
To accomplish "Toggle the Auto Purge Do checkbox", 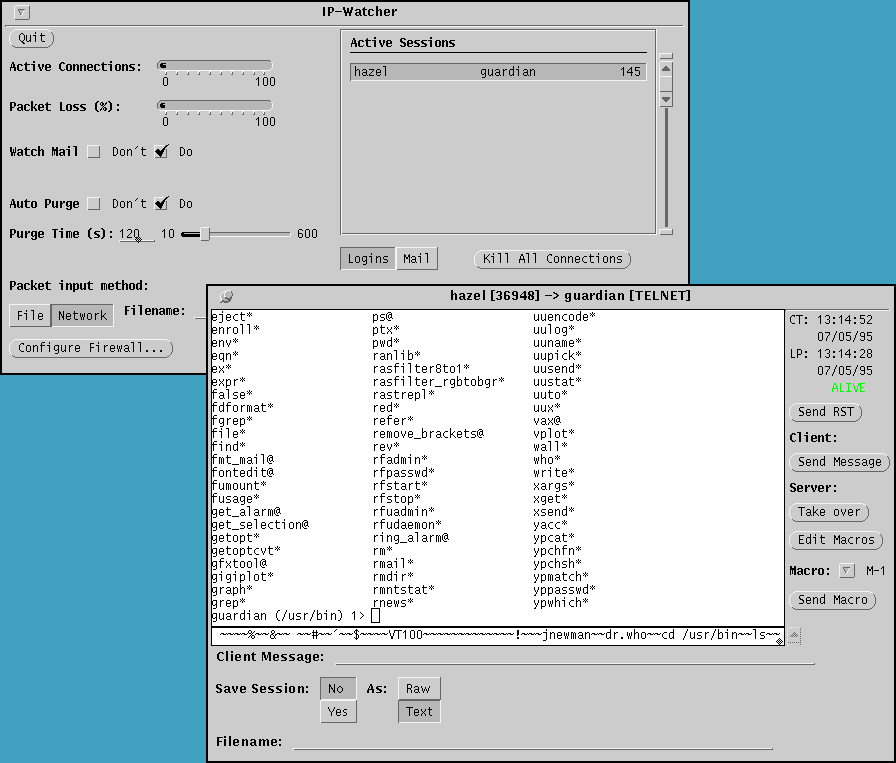I will [162, 204].
